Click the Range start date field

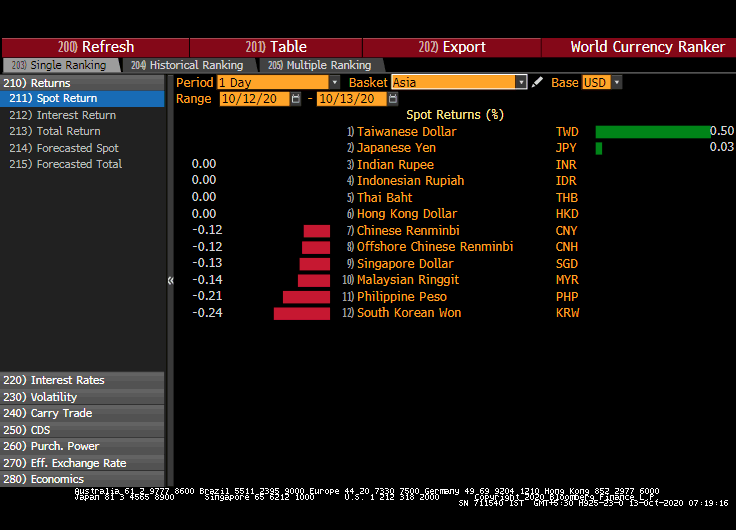(253, 99)
